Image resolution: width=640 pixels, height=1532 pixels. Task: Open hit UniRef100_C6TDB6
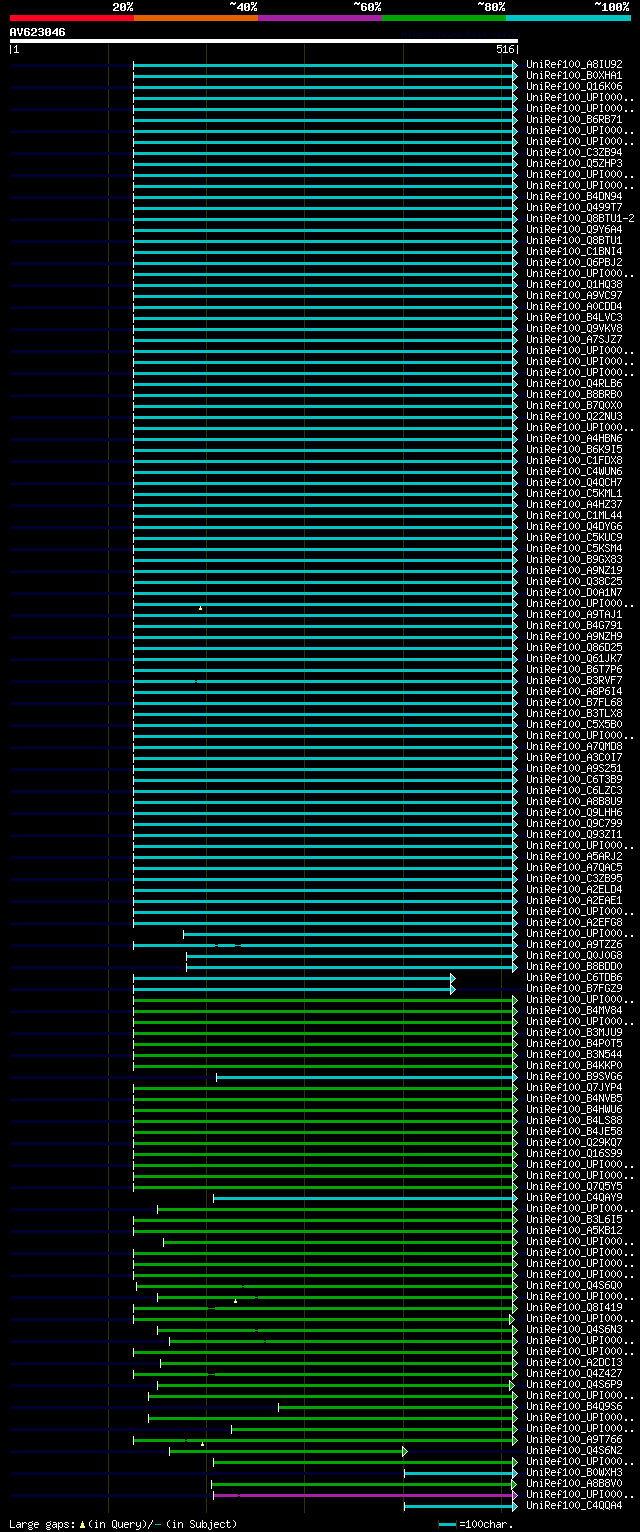(574, 977)
